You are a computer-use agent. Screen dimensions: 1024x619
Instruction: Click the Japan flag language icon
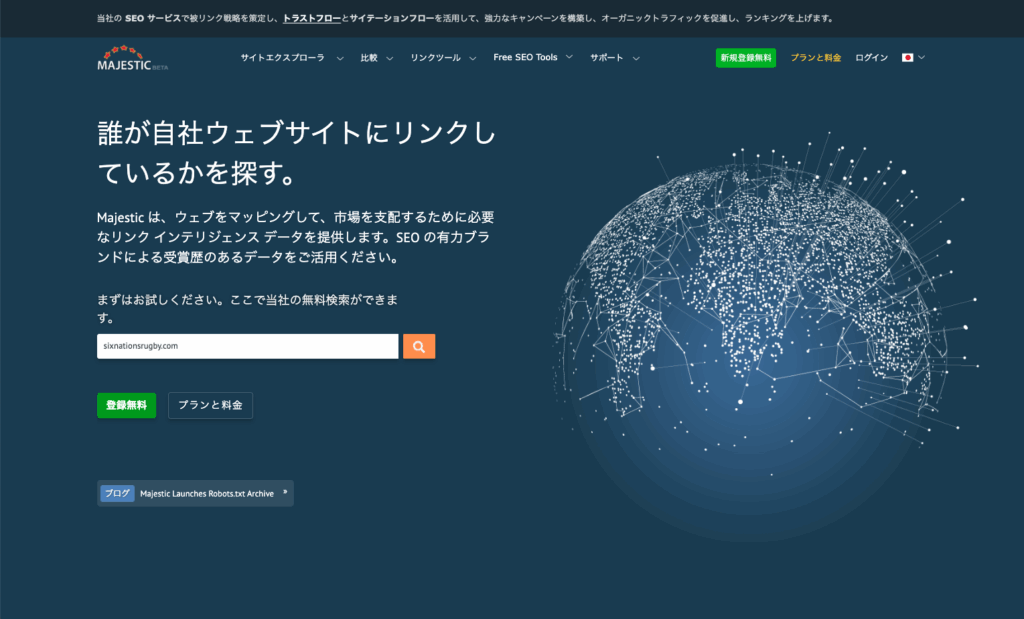pyautogui.click(x=907, y=57)
